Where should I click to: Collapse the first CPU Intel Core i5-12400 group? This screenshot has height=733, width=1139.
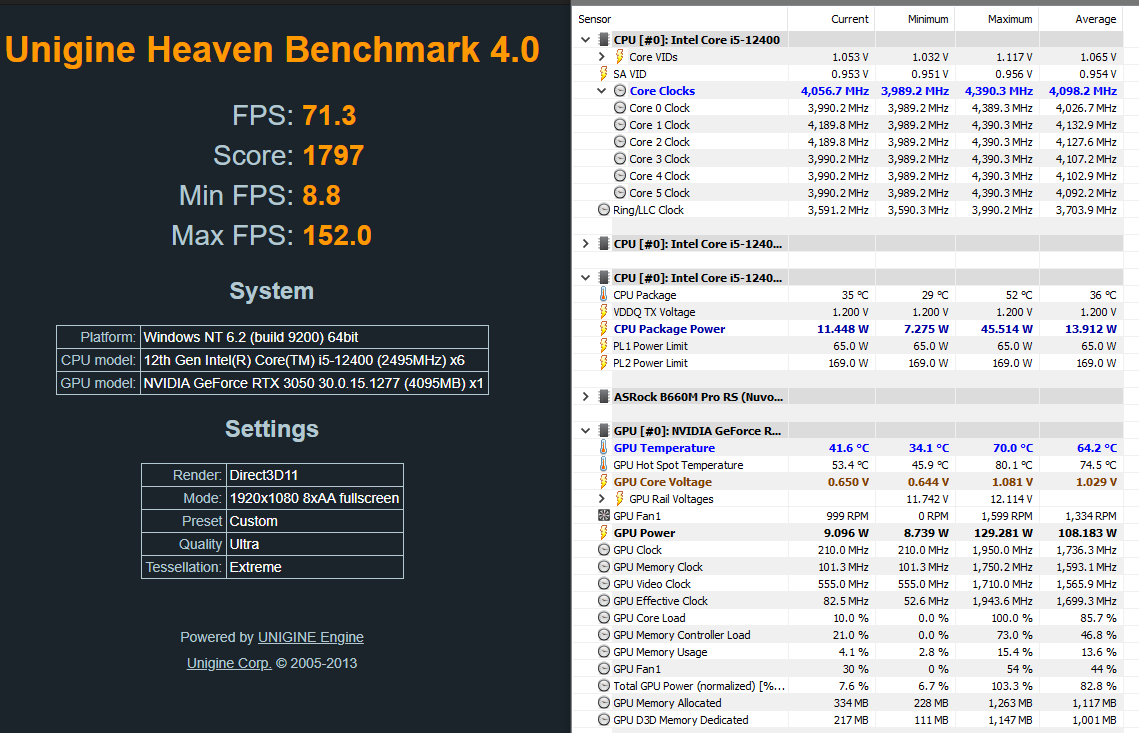585,40
